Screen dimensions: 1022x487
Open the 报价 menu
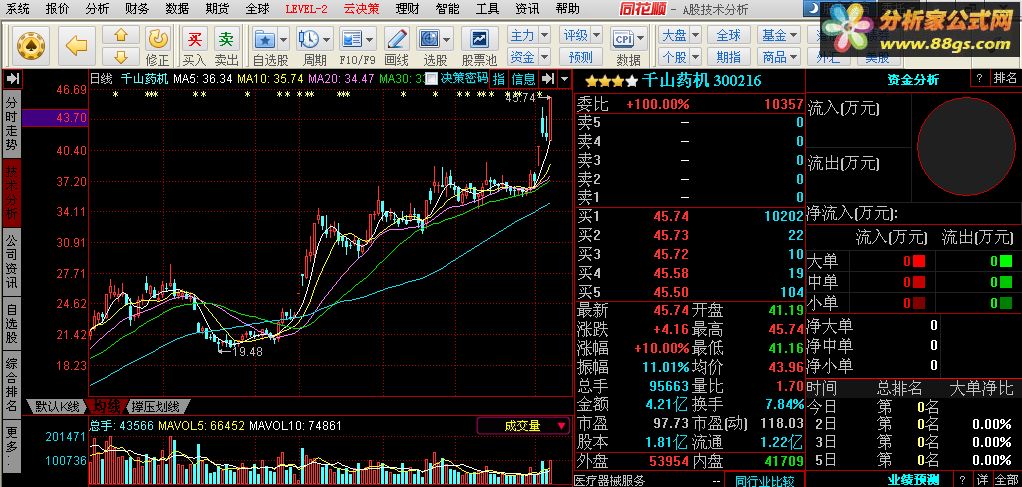[57, 8]
